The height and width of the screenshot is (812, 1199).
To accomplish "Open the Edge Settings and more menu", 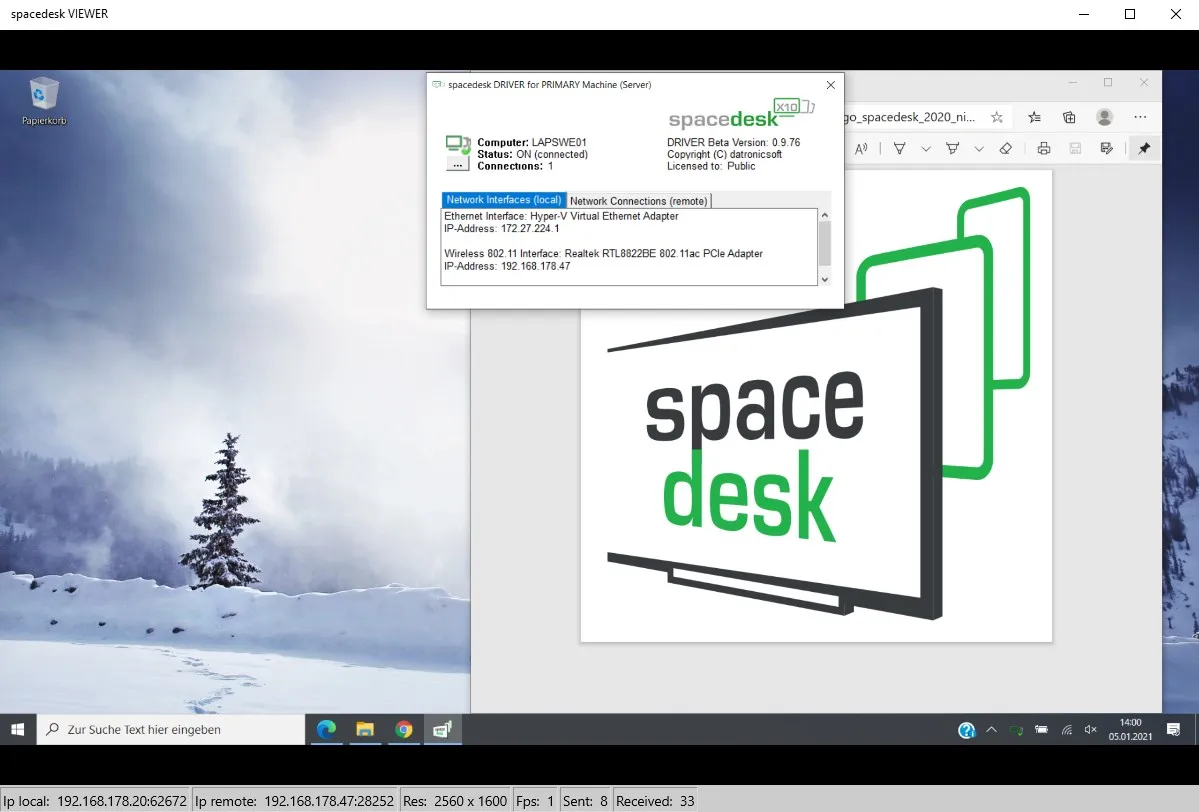I will coord(1140,117).
